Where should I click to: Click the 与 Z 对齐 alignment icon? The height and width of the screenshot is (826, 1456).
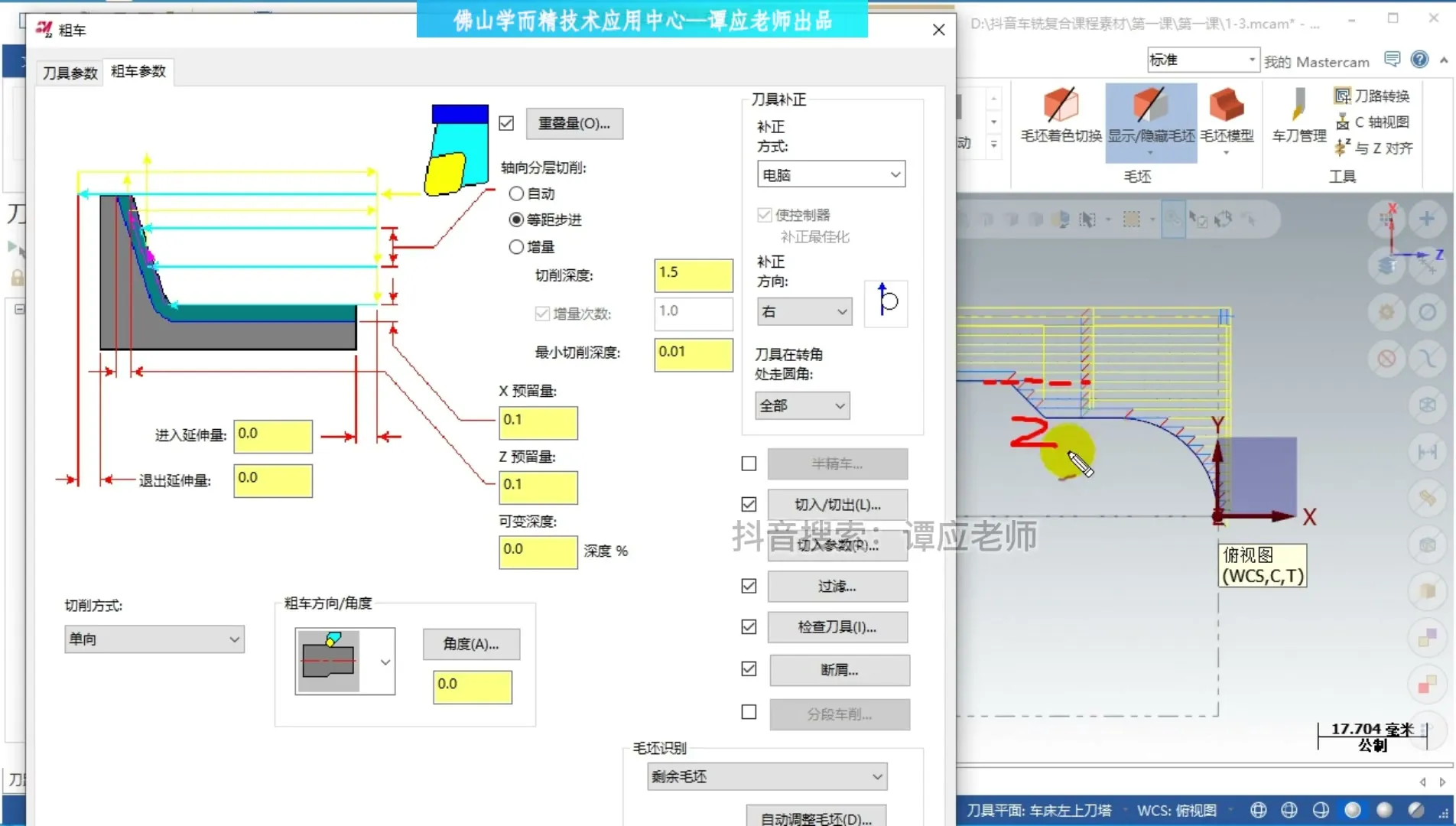click(x=1374, y=148)
